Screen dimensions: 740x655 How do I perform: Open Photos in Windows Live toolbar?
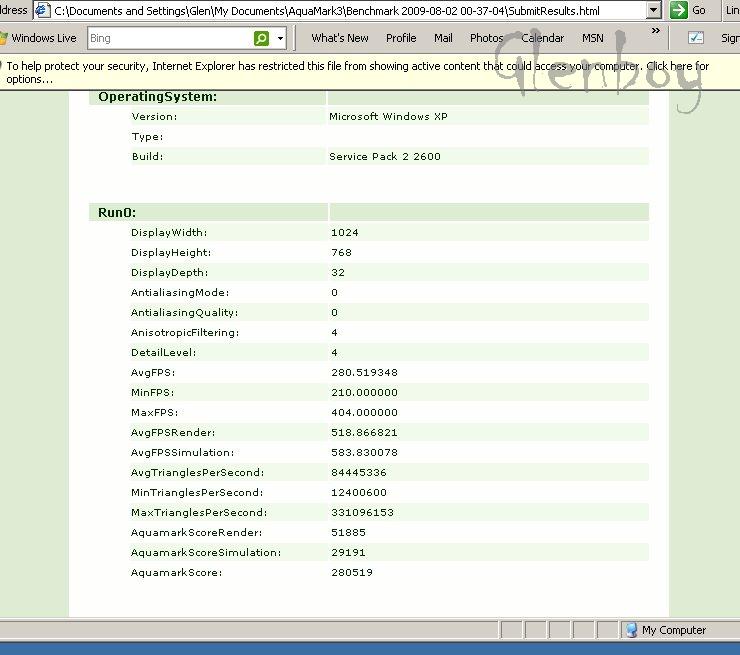(486, 38)
